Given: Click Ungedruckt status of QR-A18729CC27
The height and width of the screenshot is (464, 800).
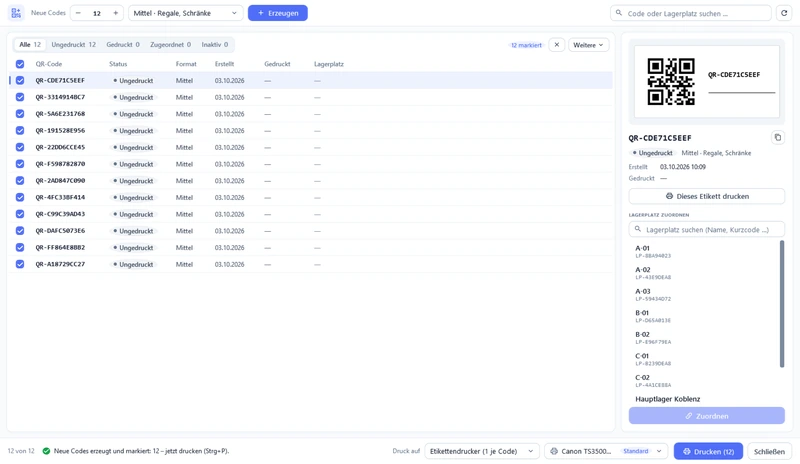Looking at the screenshot, I should (133, 264).
